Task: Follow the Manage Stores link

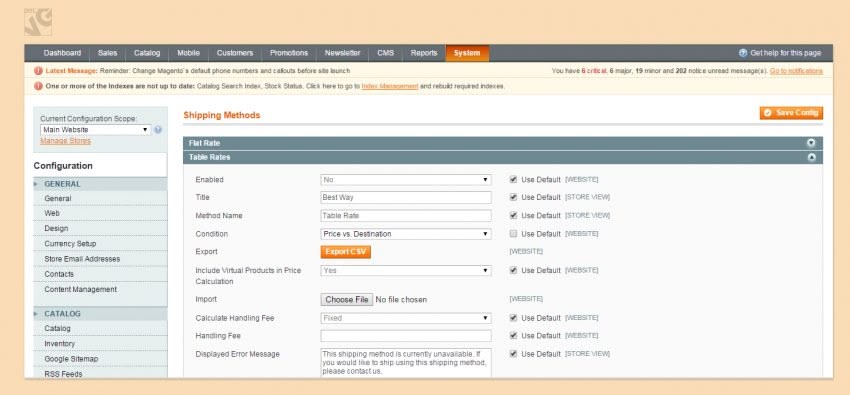Action: 66,141
